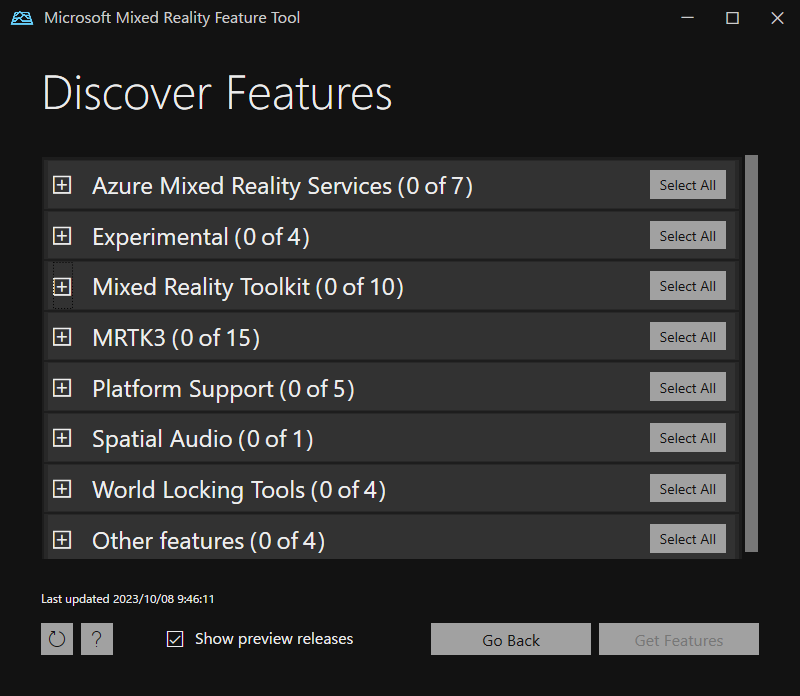800x696 pixels.
Task: Click the Mixed Reality Feature Tool app icon
Action: pyautogui.click(x=22, y=18)
